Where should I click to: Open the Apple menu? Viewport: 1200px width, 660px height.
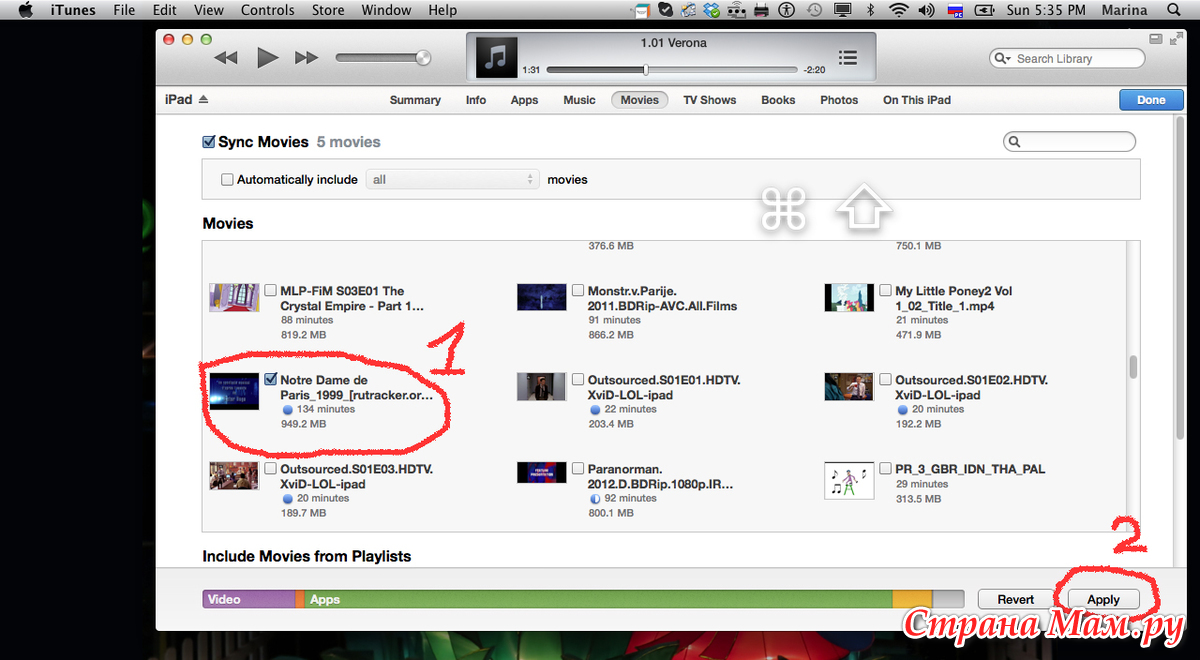click(26, 11)
